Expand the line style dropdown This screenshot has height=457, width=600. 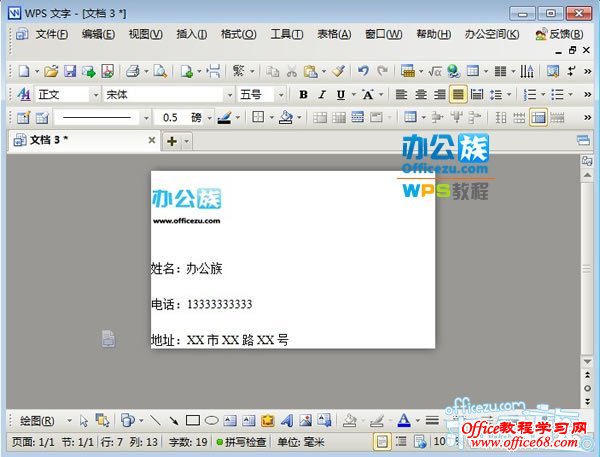146,118
